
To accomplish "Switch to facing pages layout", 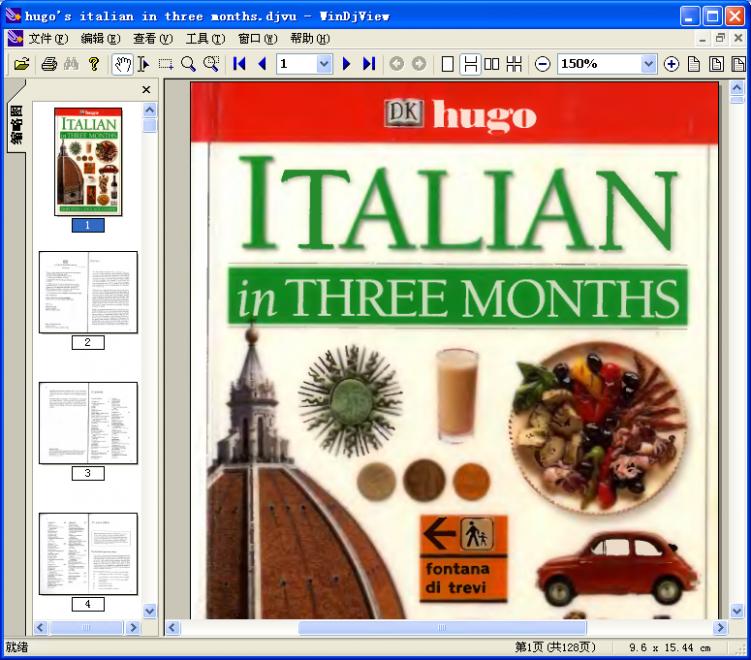I will [x=491, y=64].
